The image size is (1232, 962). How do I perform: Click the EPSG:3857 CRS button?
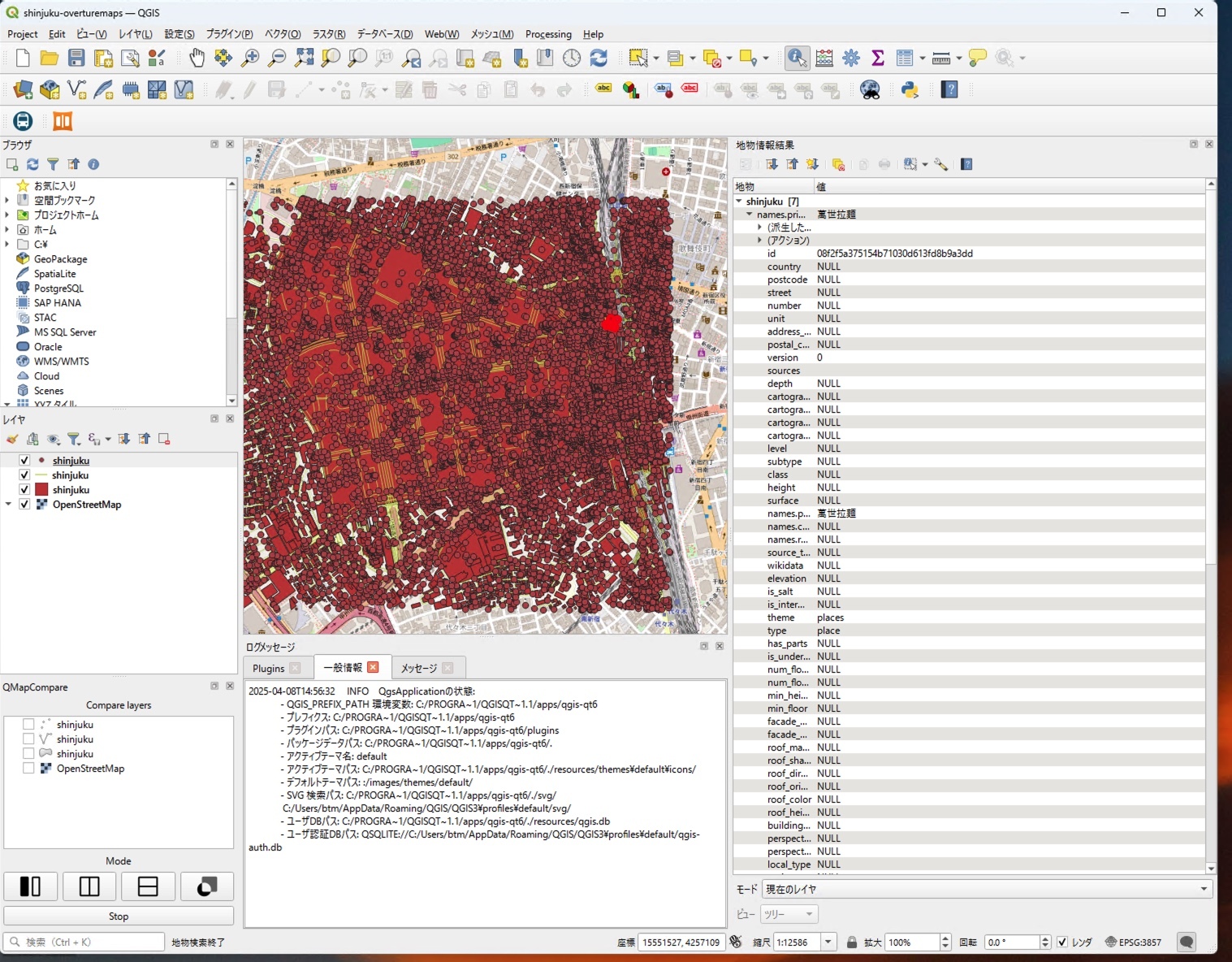[x=1134, y=942]
